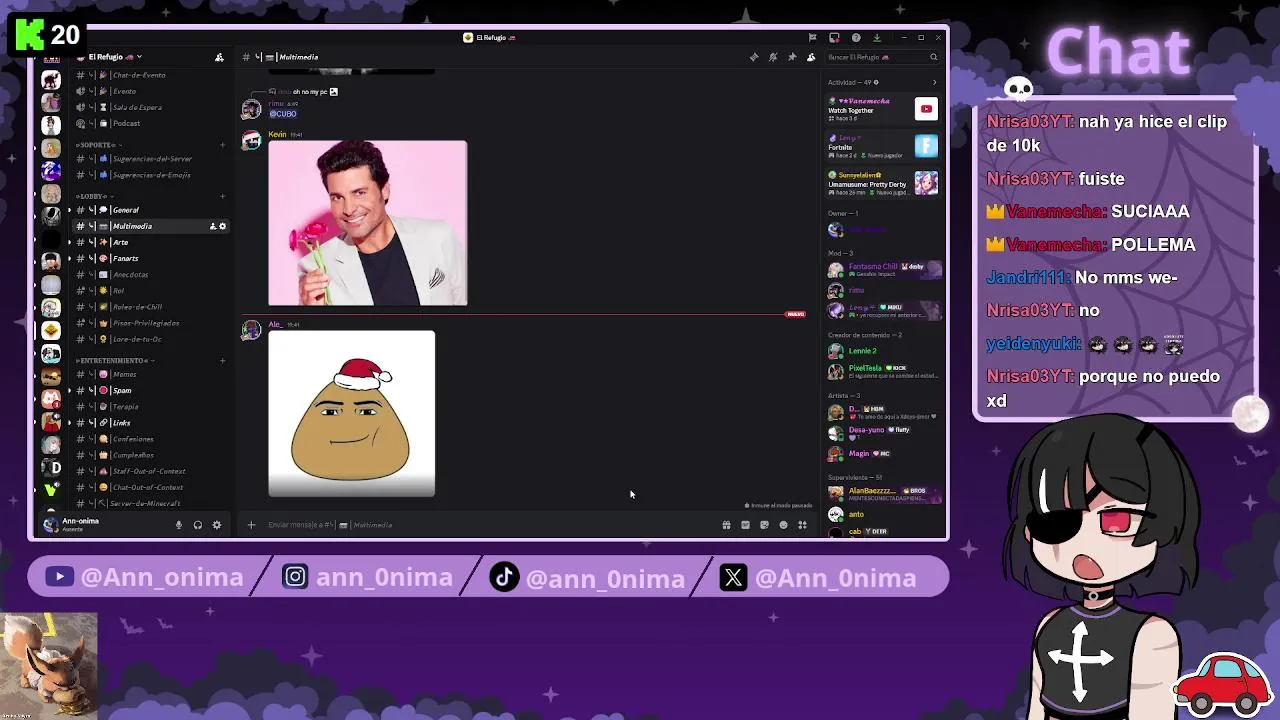
Task: Open the gift icon in message bar
Action: 726,525
